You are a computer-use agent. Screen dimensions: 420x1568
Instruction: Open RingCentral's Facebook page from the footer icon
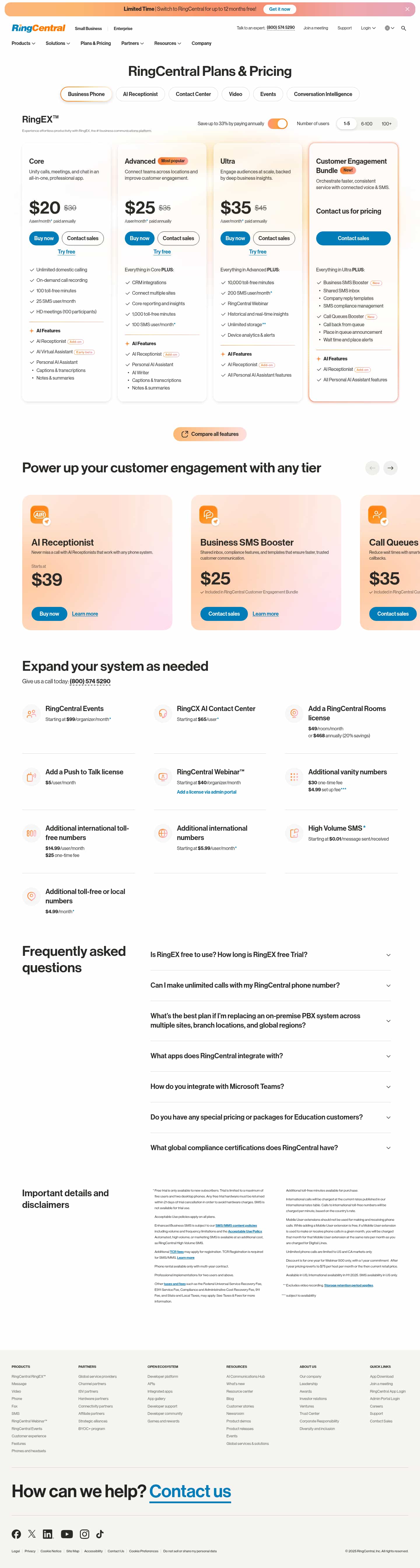pos(16,1534)
